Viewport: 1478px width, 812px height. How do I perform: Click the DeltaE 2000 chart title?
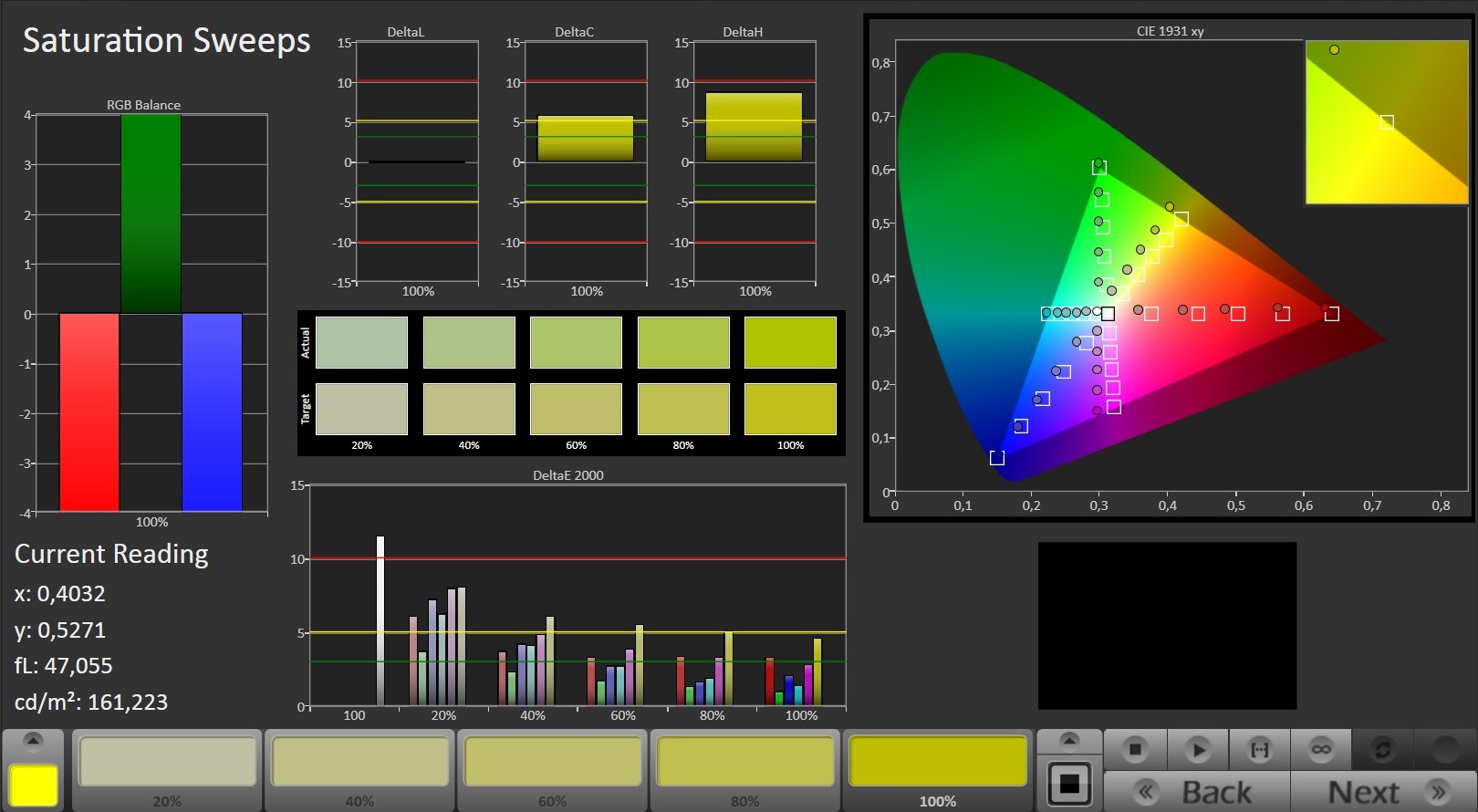click(568, 475)
